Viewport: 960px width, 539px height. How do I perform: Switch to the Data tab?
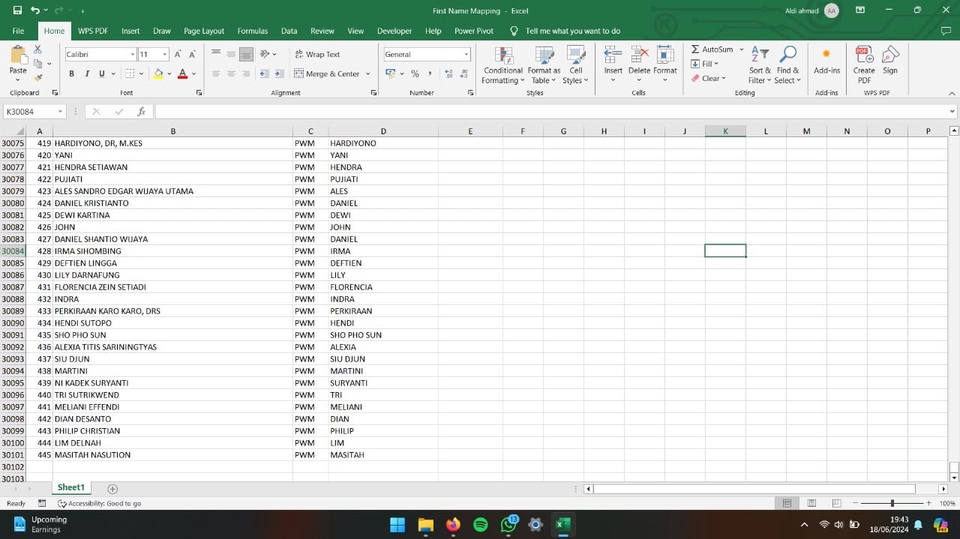point(289,31)
